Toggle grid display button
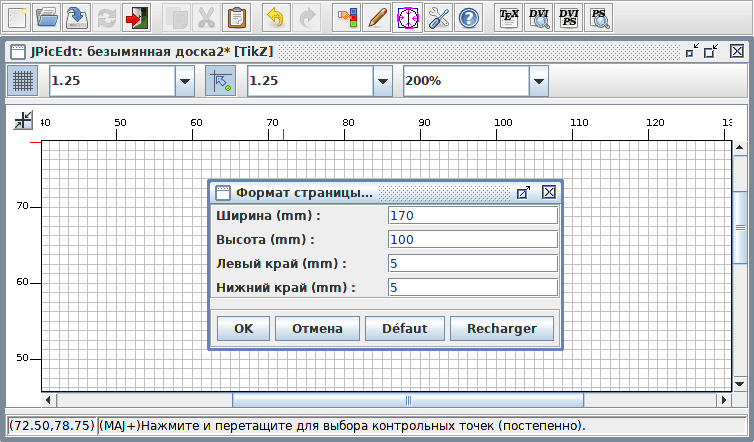 point(23,81)
